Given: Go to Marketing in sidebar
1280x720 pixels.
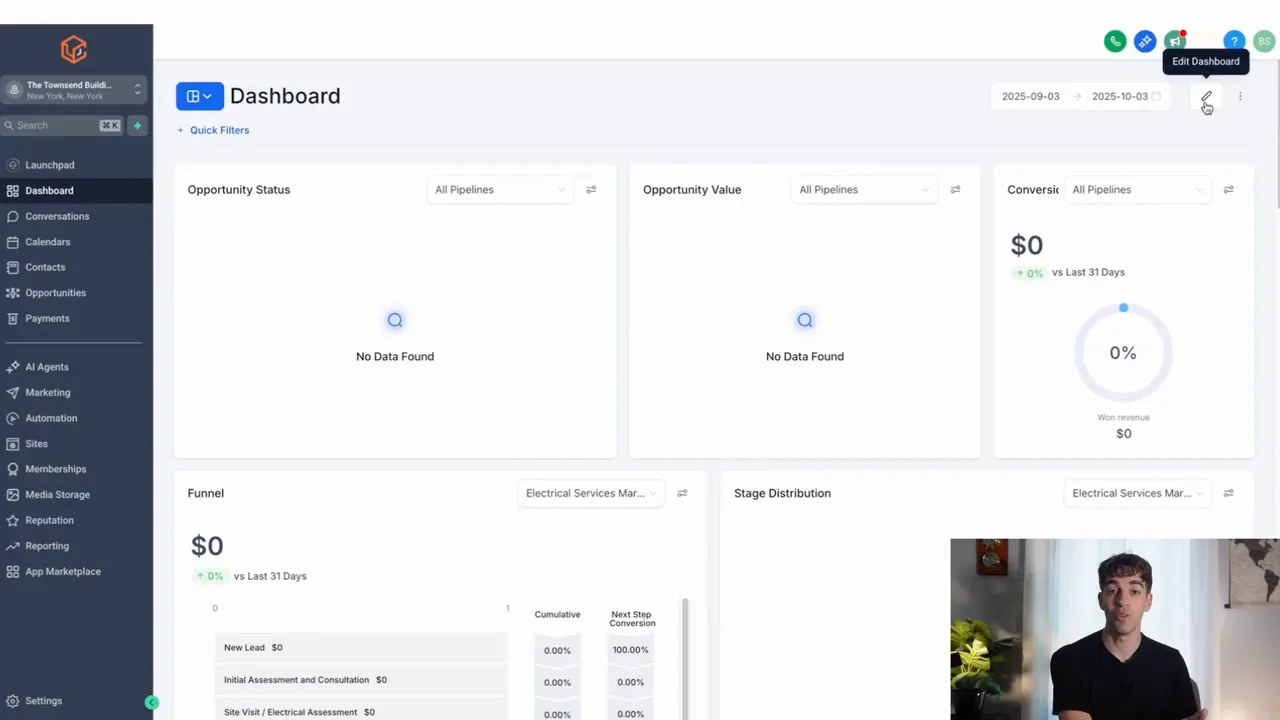Looking at the screenshot, I should [76, 392].
